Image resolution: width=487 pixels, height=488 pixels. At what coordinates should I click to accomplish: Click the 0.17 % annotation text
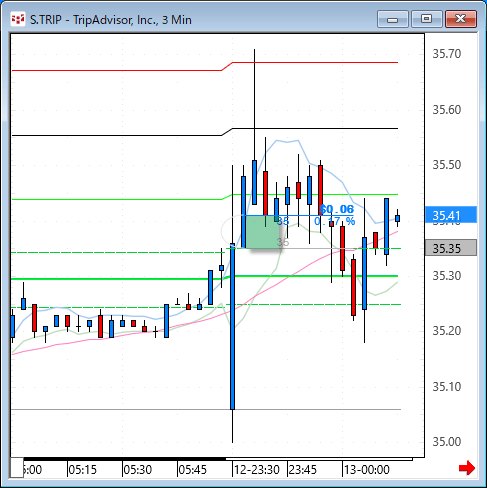click(335, 221)
